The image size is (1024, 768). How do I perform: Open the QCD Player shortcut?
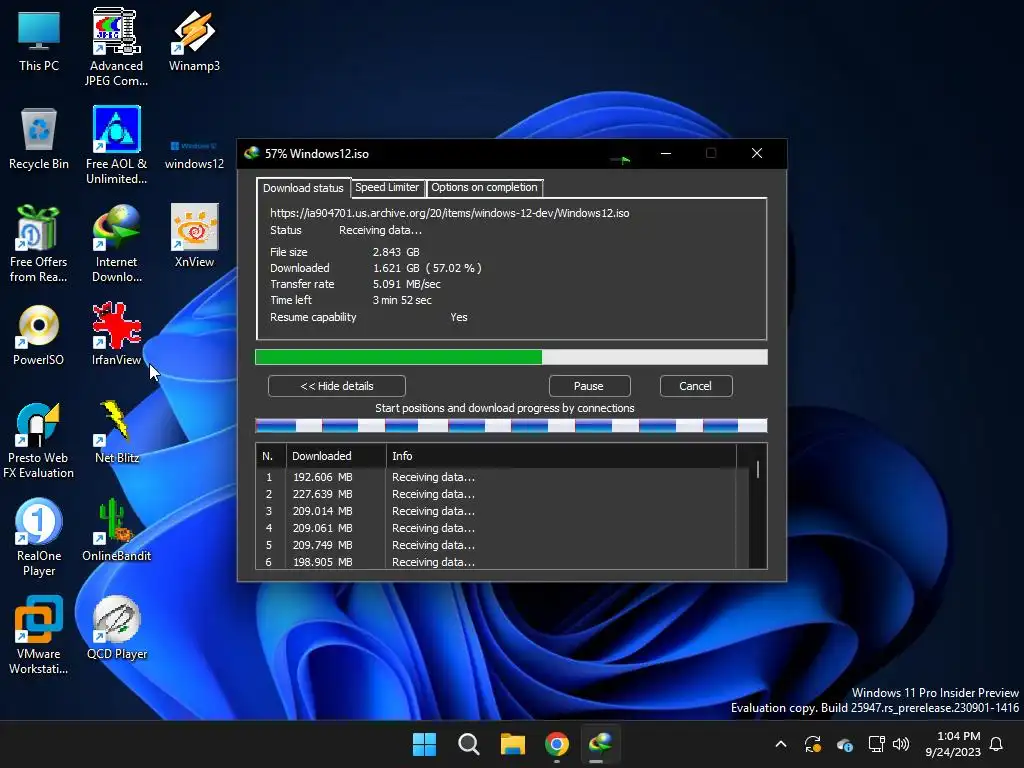click(116, 628)
